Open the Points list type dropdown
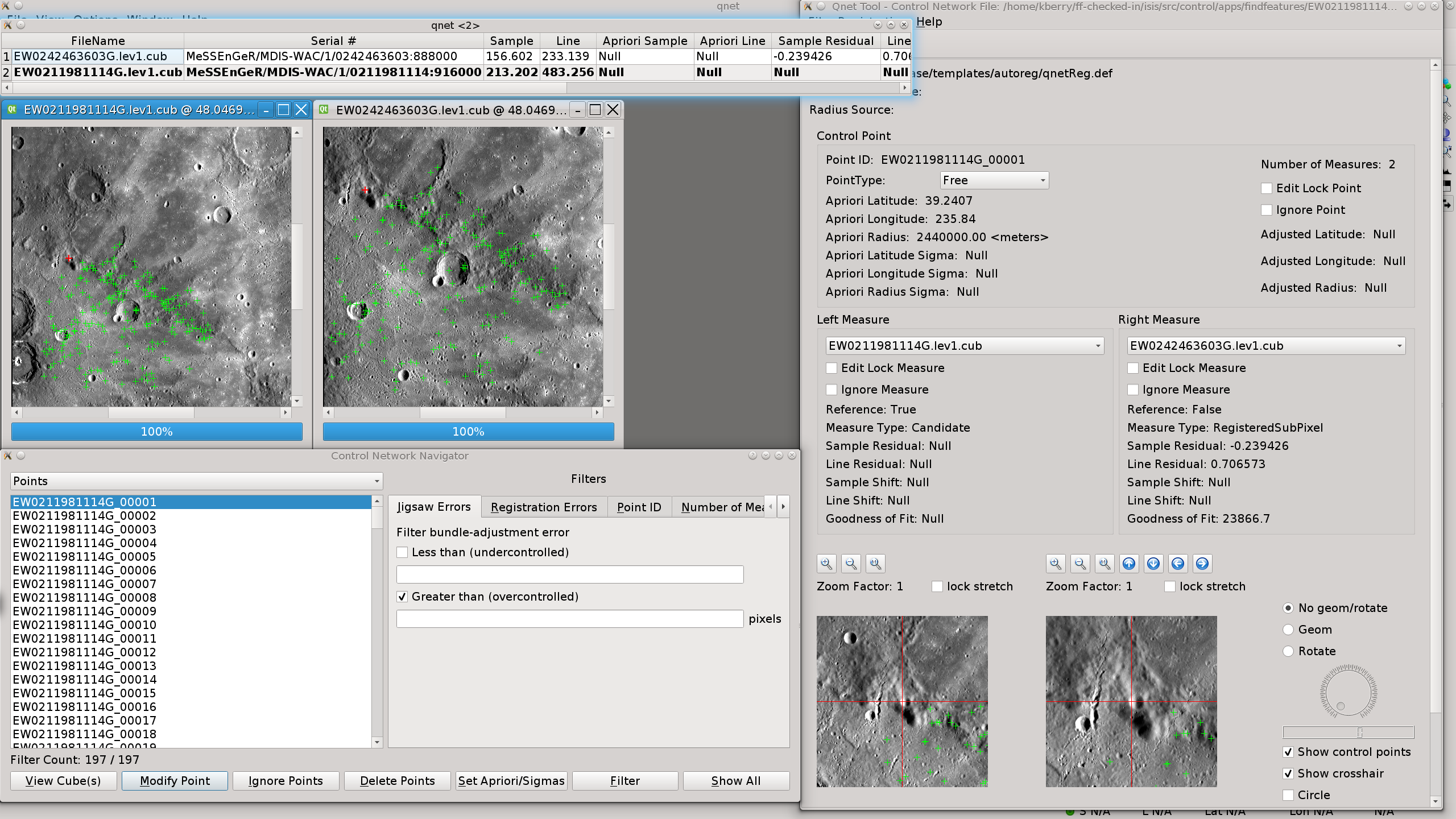Screen dimensions: 1456x819 tap(196, 481)
